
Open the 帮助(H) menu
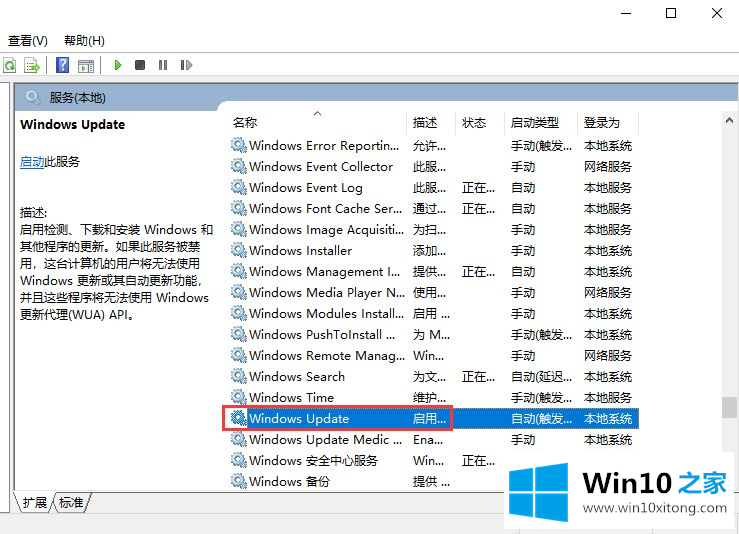(x=84, y=41)
